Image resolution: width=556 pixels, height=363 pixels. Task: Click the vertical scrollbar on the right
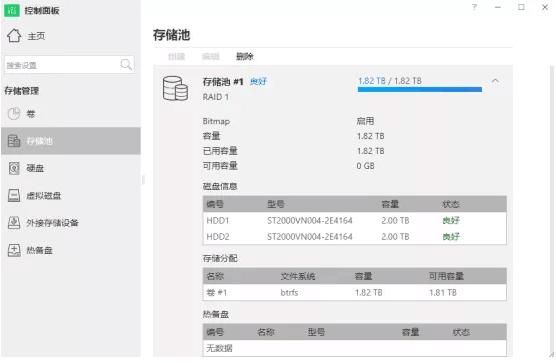tap(552, 209)
